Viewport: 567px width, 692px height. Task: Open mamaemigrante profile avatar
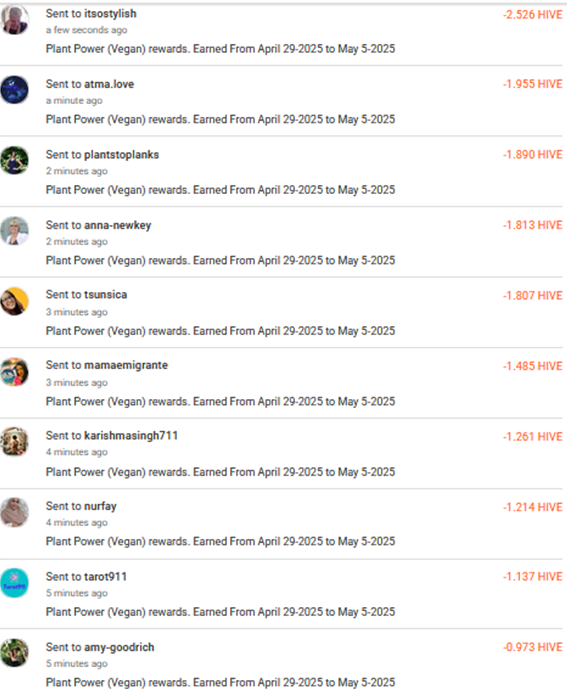(x=15, y=372)
